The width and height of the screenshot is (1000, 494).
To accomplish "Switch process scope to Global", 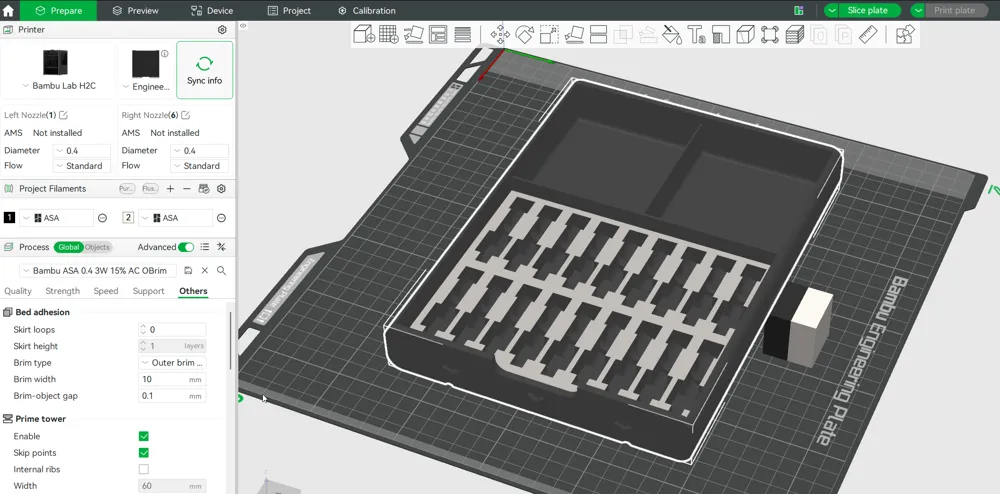I will (x=68, y=247).
